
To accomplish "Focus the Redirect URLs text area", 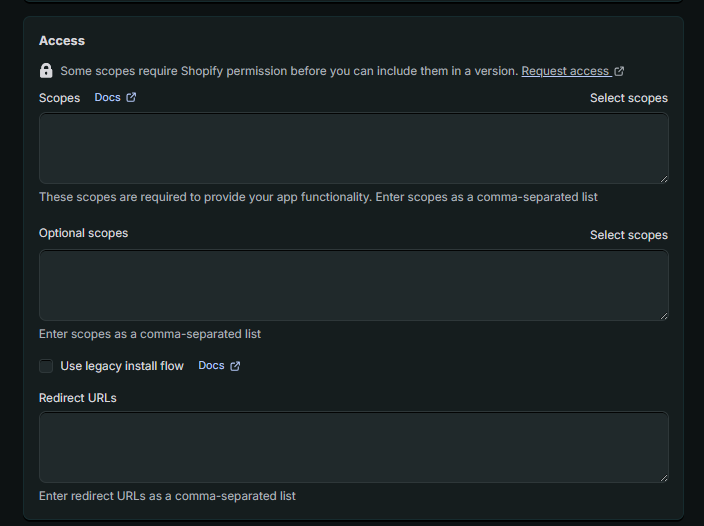I will 353,447.
